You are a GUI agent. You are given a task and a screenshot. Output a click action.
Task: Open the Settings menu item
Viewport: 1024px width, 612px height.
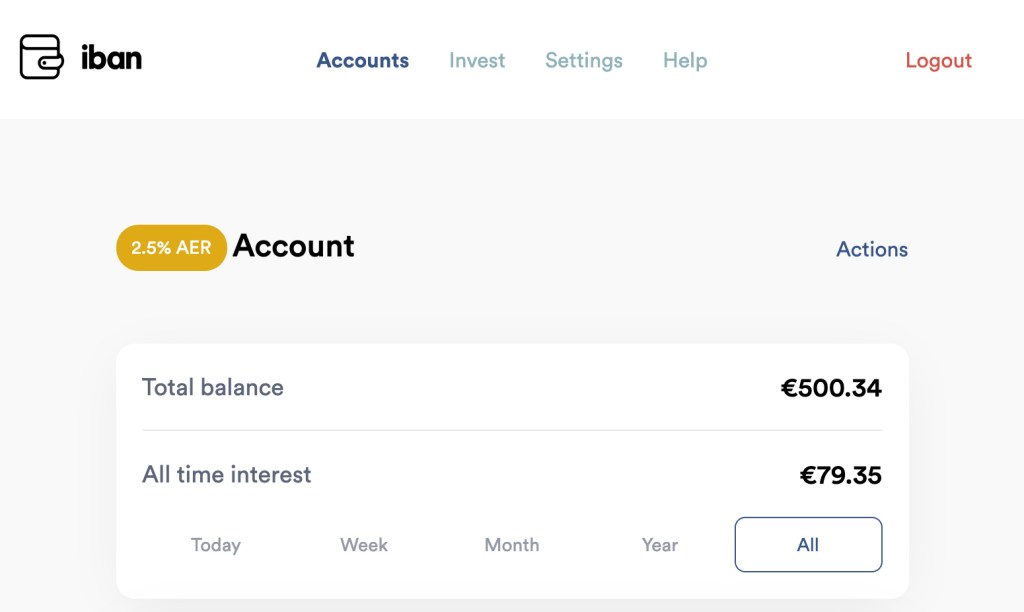[x=583, y=60]
